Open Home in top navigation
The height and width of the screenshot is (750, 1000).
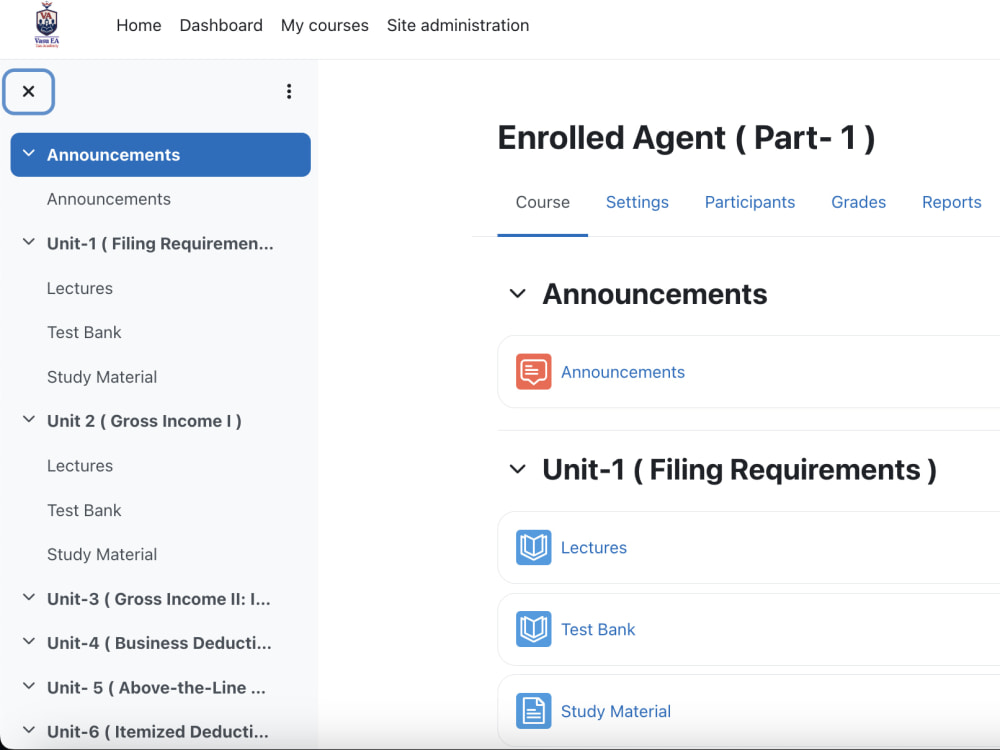[x=138, y=26]
